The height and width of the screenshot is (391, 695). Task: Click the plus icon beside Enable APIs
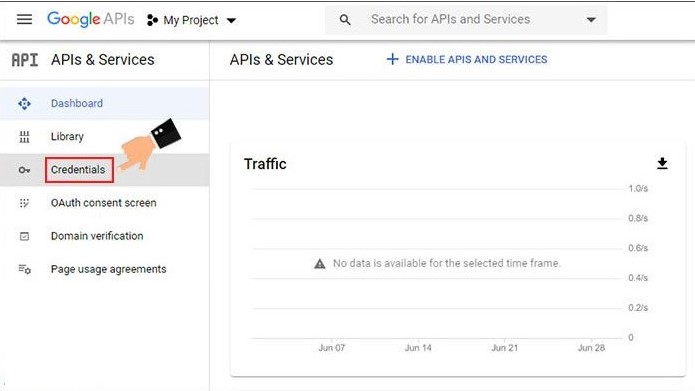click(392, 59)
